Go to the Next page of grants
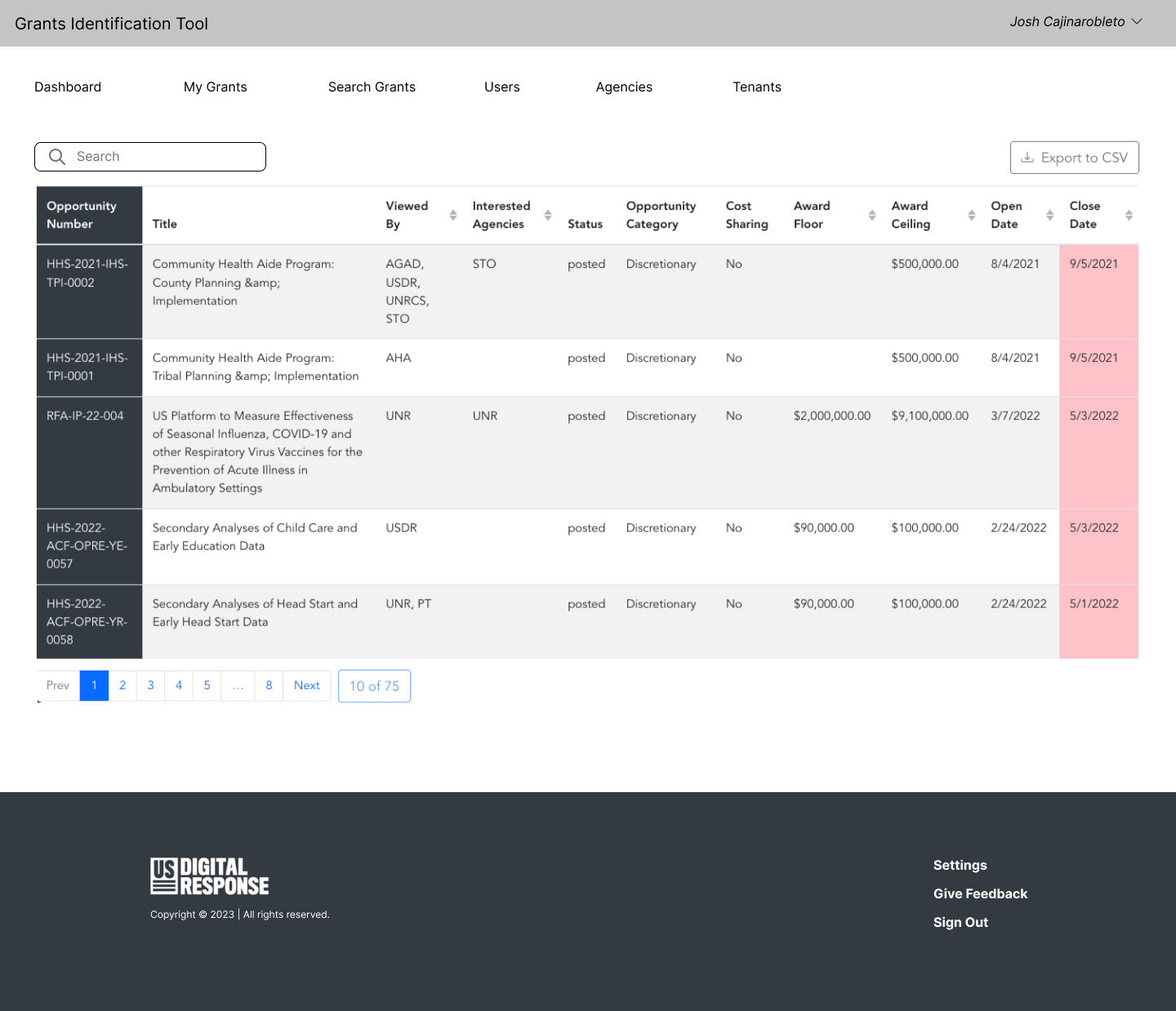 tap(306, 685)
